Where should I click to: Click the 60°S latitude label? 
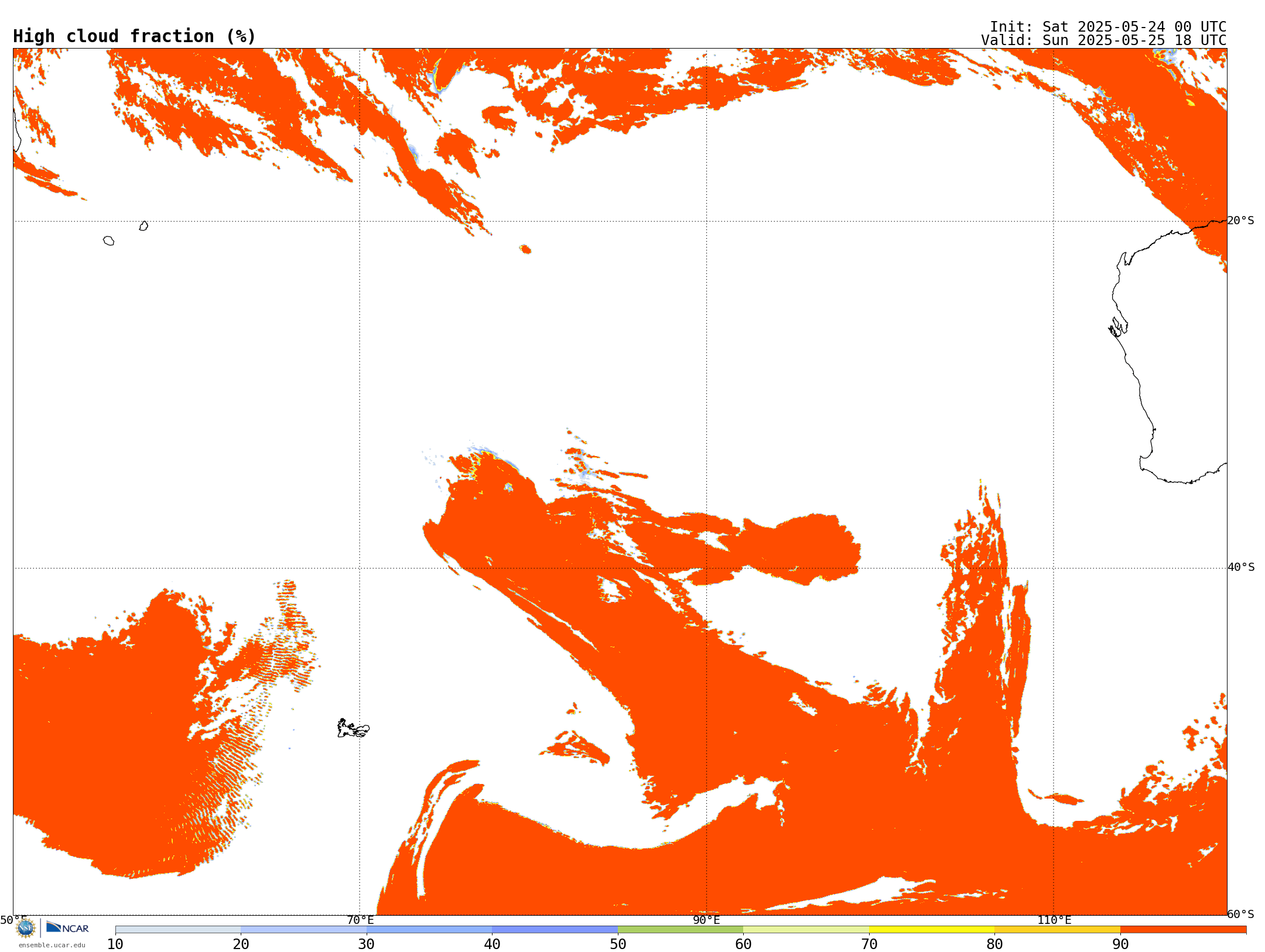[1241, 914]
